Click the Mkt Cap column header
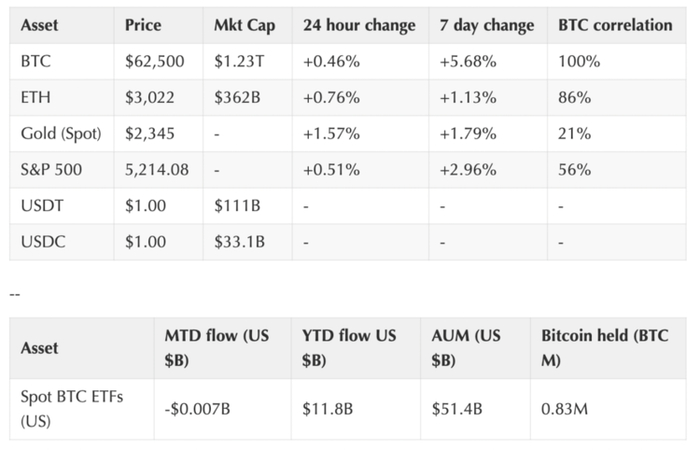 pyautogui.click(x=243, y=25)
